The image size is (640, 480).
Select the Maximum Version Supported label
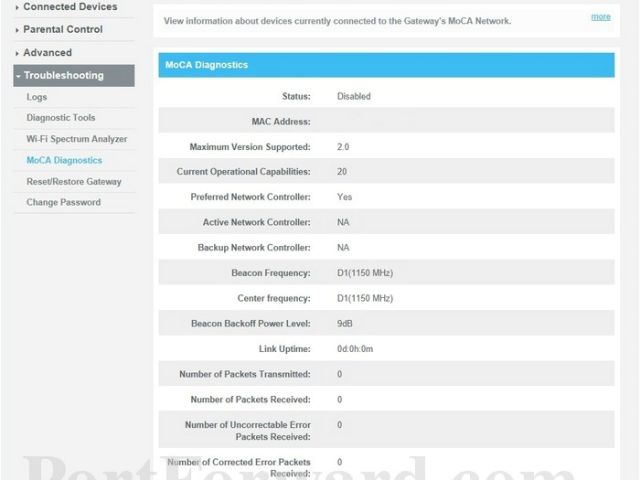click(x=250, y=147)
